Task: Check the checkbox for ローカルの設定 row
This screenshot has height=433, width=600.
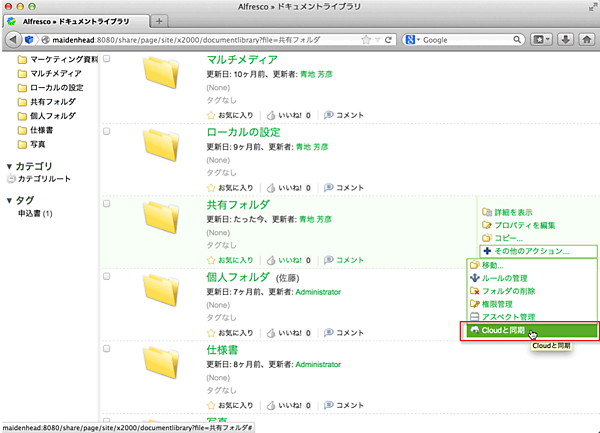Action: (107, 132)
